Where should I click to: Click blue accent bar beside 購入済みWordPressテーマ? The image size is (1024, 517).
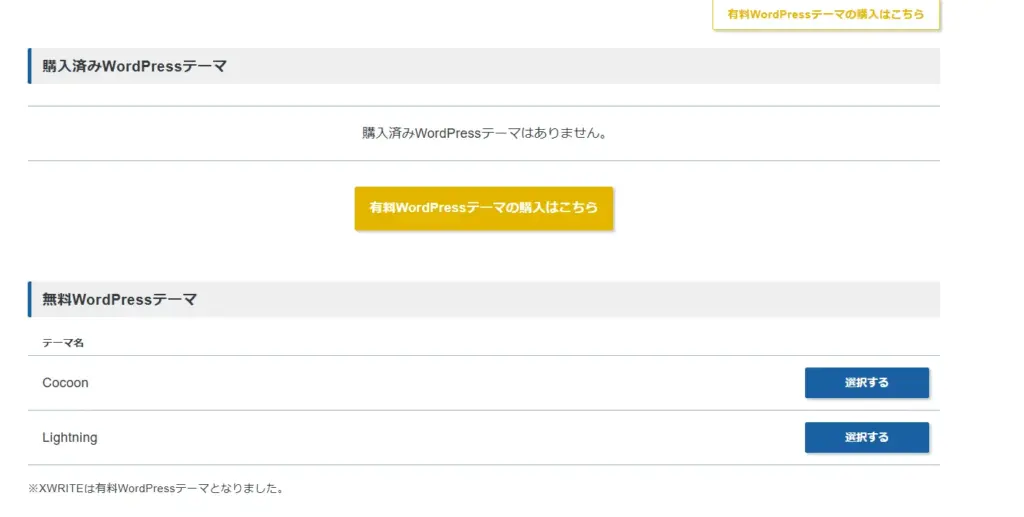[30, 66]
